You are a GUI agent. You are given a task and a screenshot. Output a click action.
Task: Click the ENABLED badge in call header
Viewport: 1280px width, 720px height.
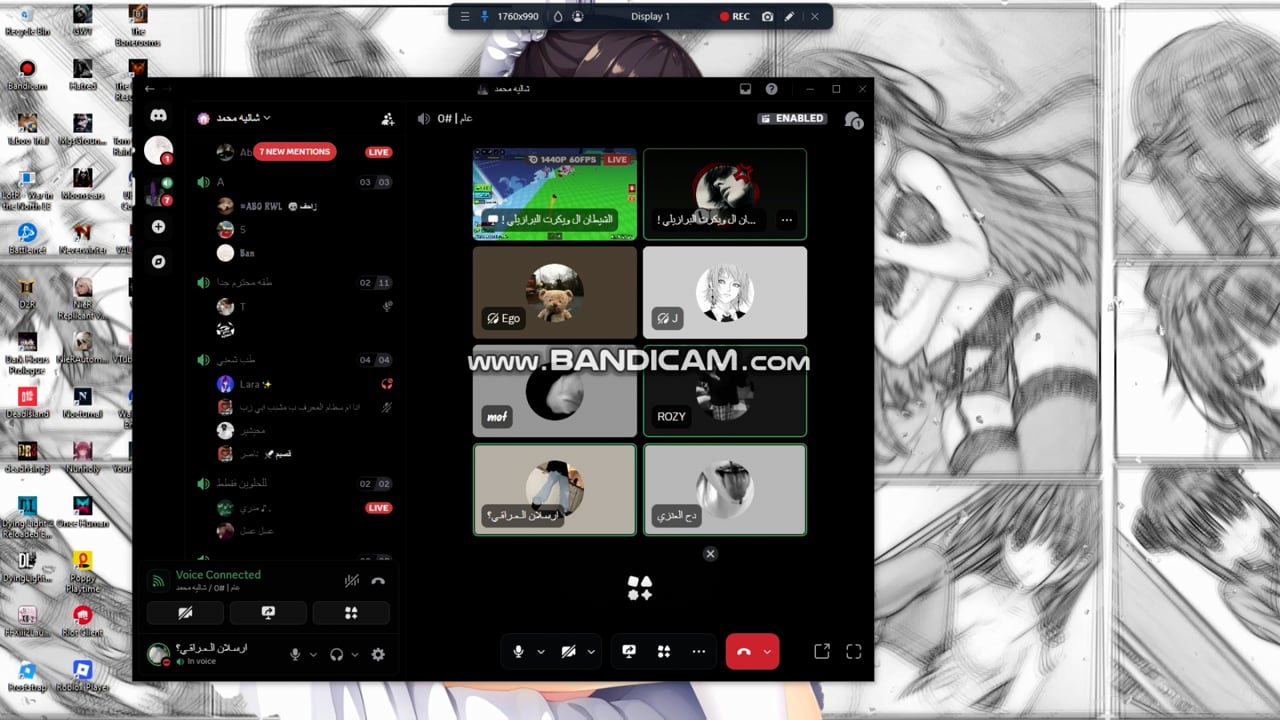click(793, 118)
